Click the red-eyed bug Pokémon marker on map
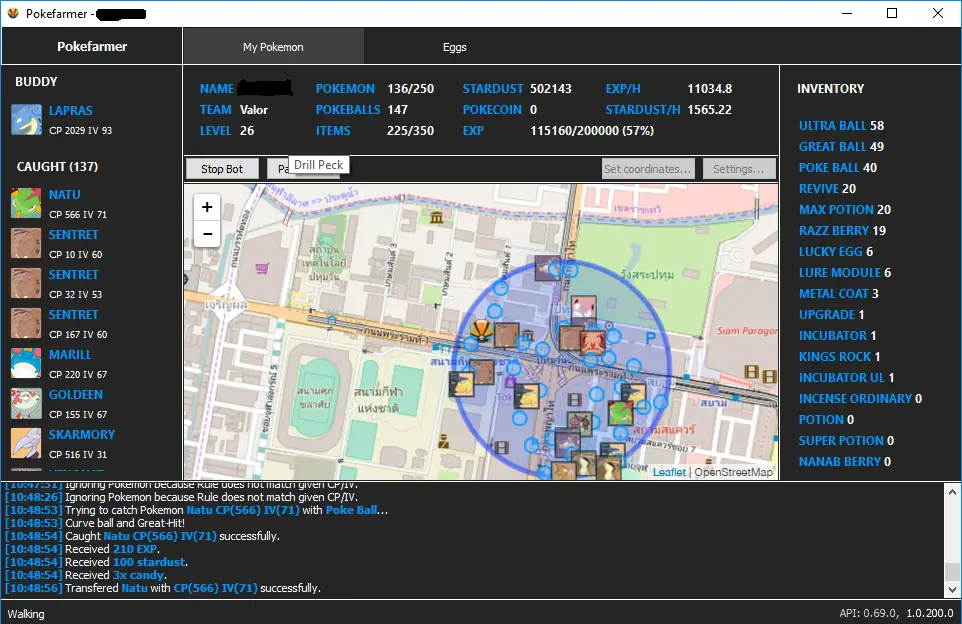This screenshot has width=962, height=624. (x=580, y=423)
